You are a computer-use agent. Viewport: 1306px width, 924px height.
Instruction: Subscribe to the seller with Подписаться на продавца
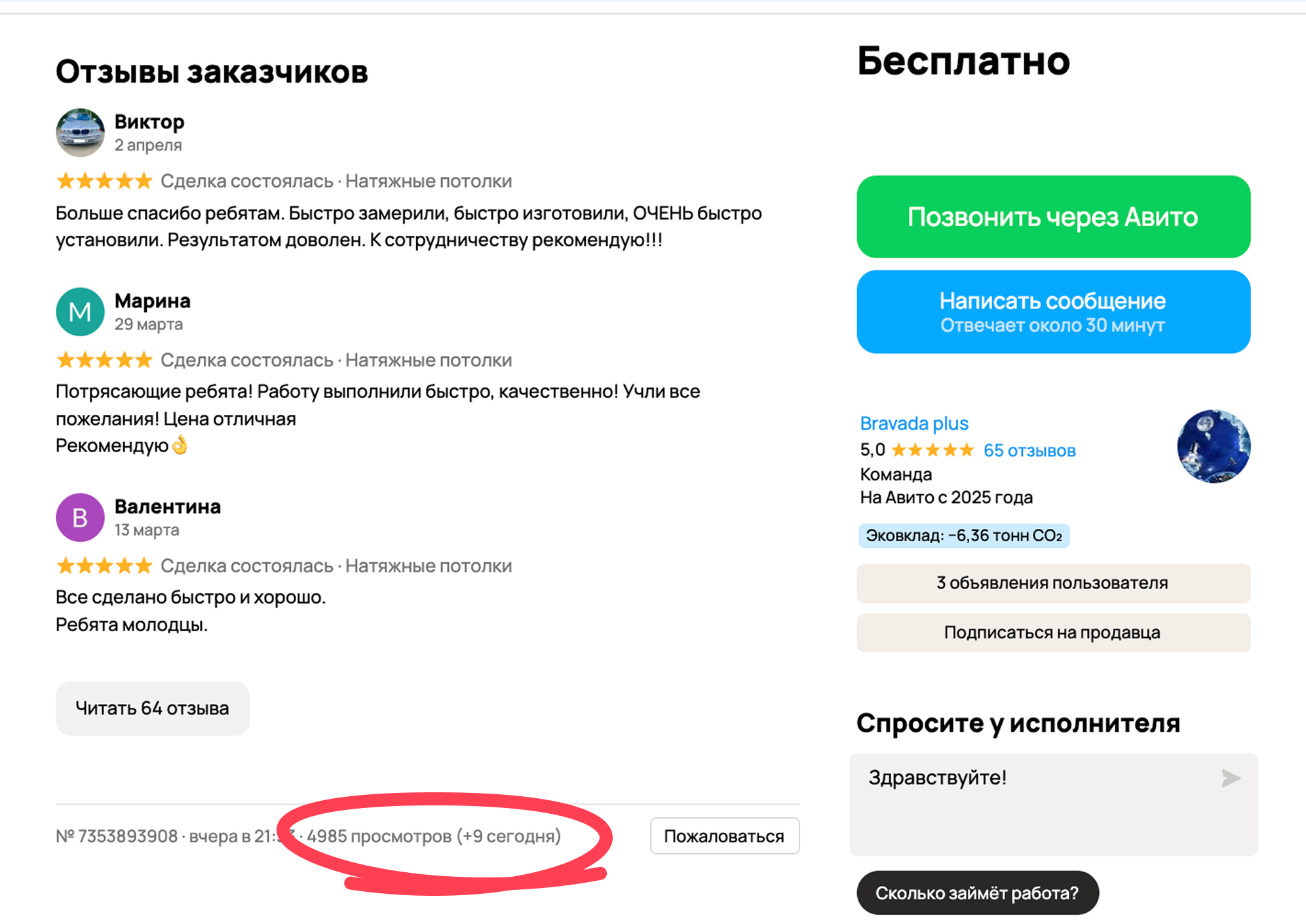coord(1052,632)
